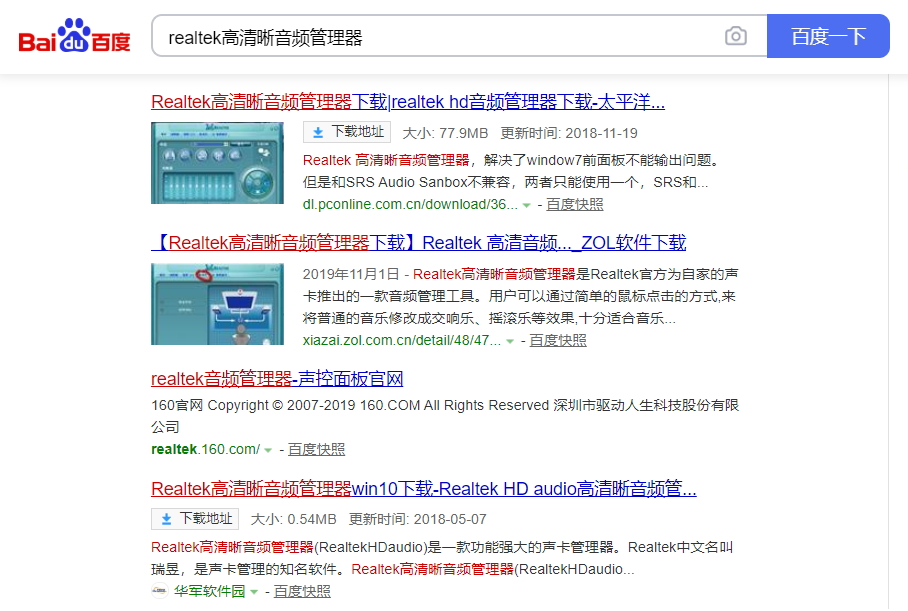Click download arrow icon beside 0.54MB result
This screenshot has height=611, width=908.
coord(166,519)
